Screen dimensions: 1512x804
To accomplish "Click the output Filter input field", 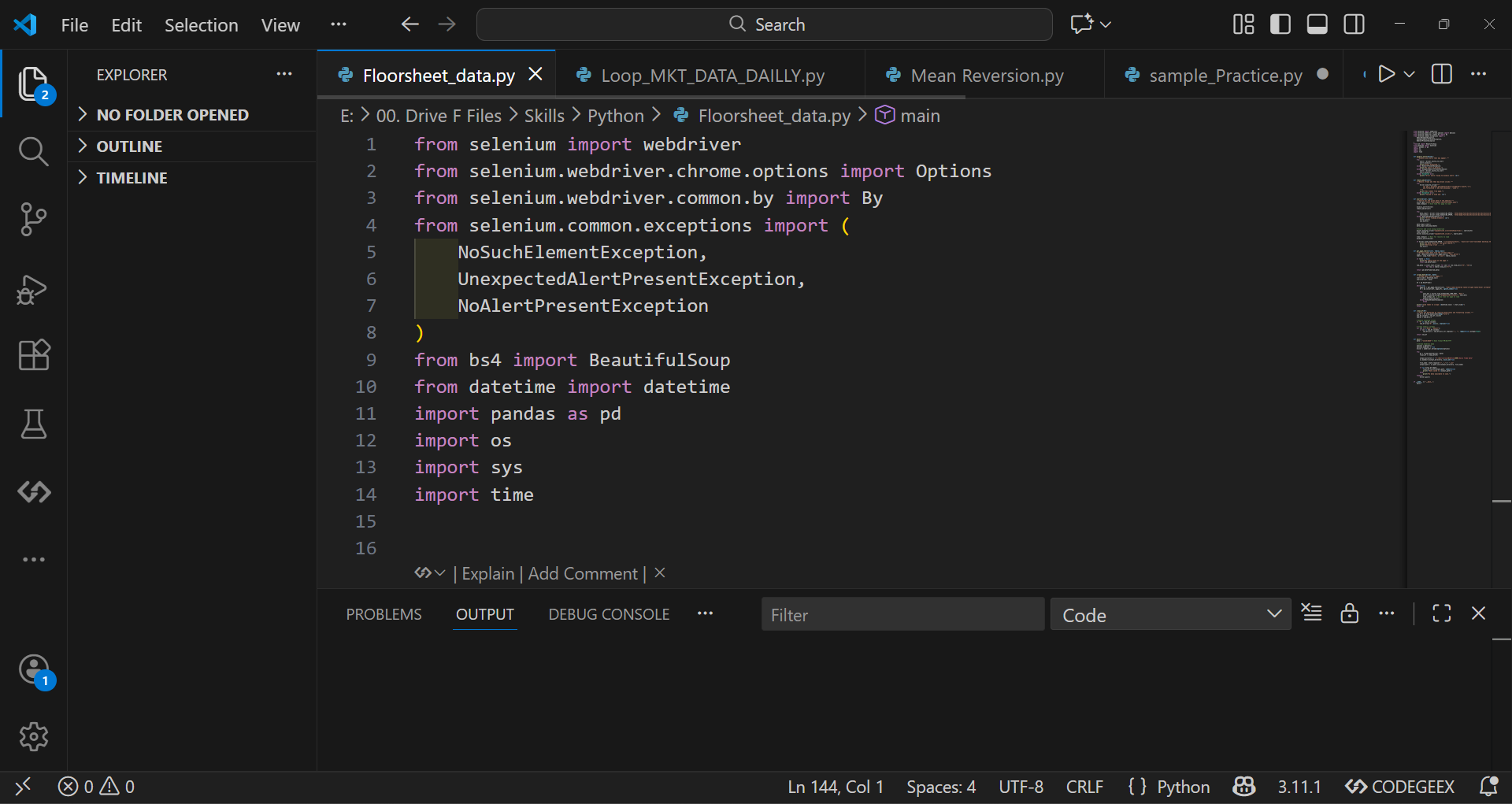I will point(902,614).
